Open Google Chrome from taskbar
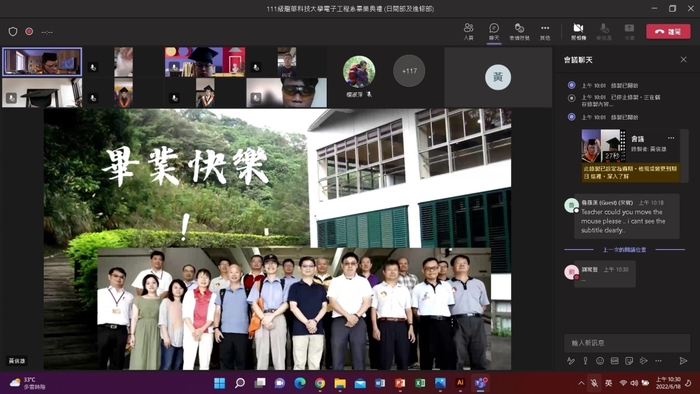Image resolution: width=700 pixels, height=394 pixels. click(x=320, y=383)
